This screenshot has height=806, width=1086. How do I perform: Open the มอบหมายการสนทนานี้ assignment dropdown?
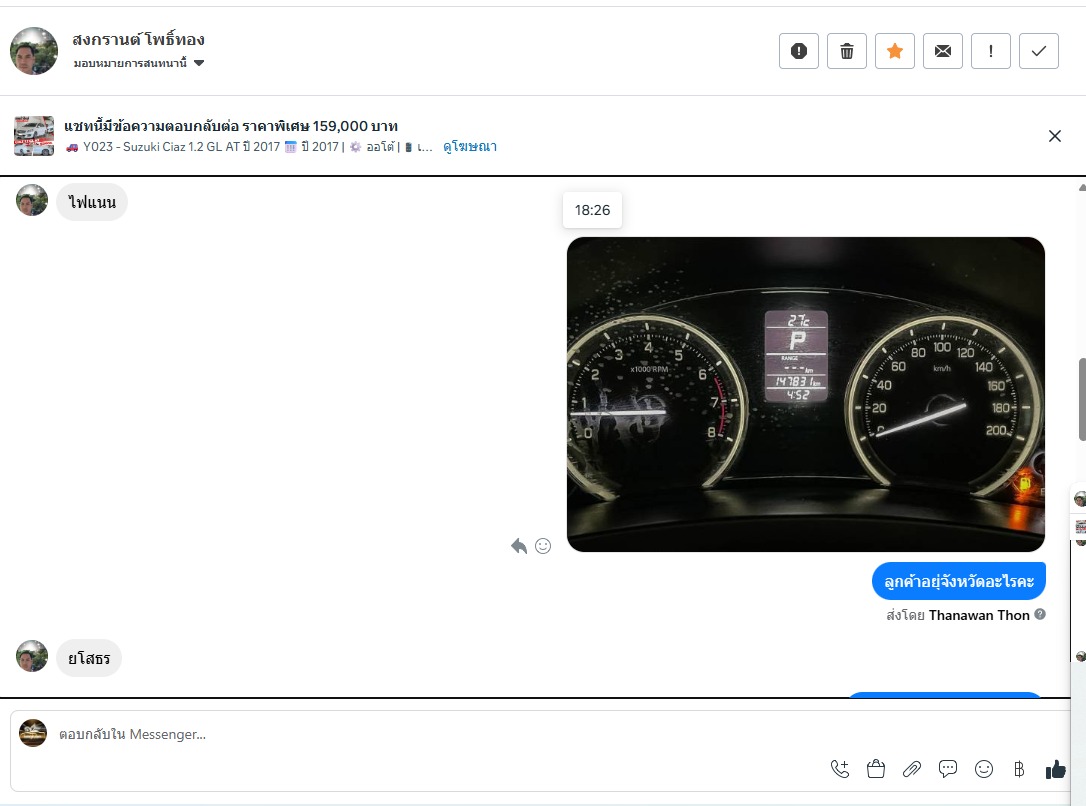pos(139,63)
